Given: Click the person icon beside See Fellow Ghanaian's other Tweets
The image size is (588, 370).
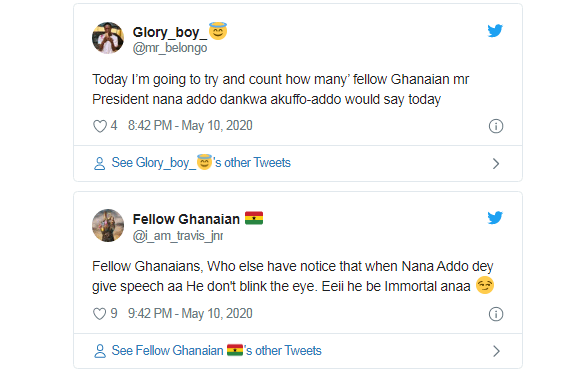Looking at the screenshot, I should [99, 351].
